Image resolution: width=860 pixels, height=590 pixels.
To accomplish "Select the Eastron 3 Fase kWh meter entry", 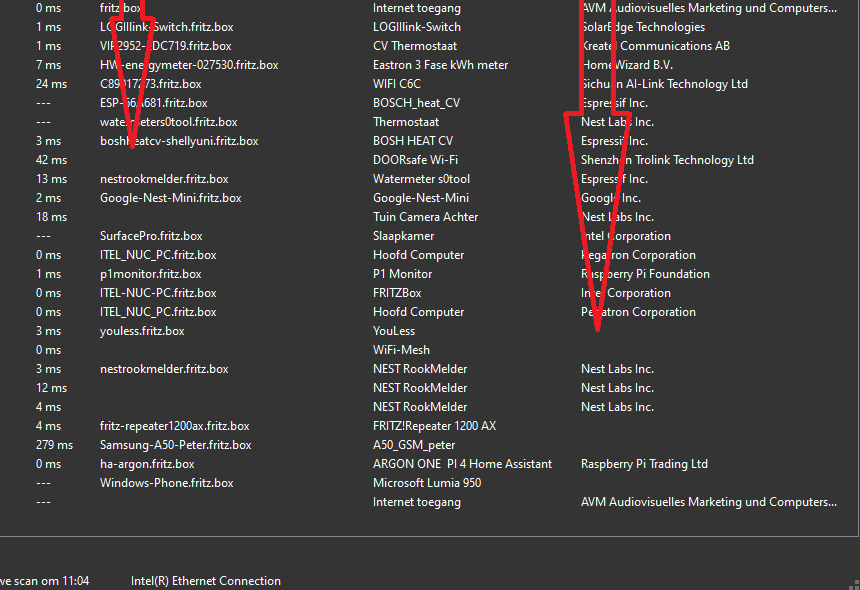I will pos(440,65).
